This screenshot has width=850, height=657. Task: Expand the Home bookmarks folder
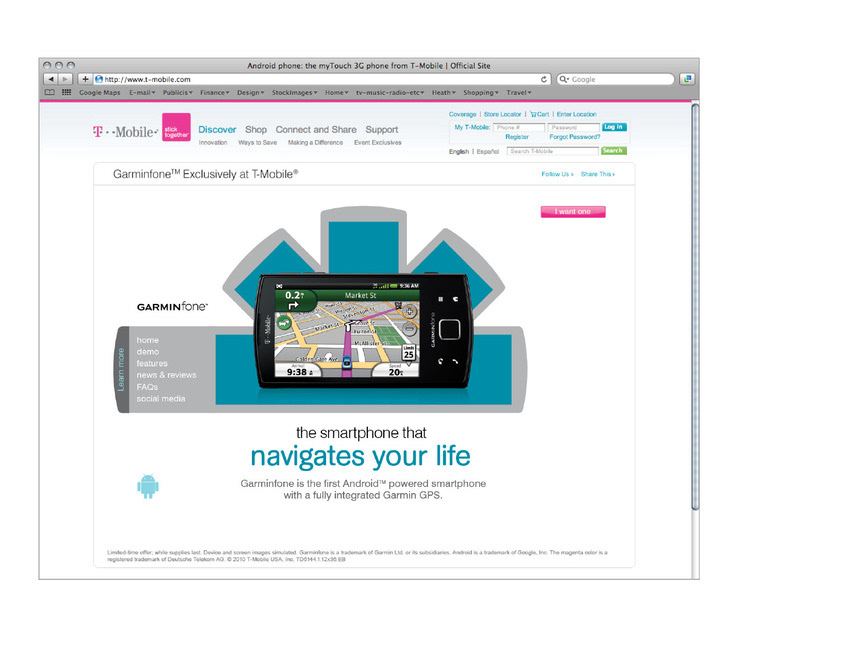(x=337, y=93)
